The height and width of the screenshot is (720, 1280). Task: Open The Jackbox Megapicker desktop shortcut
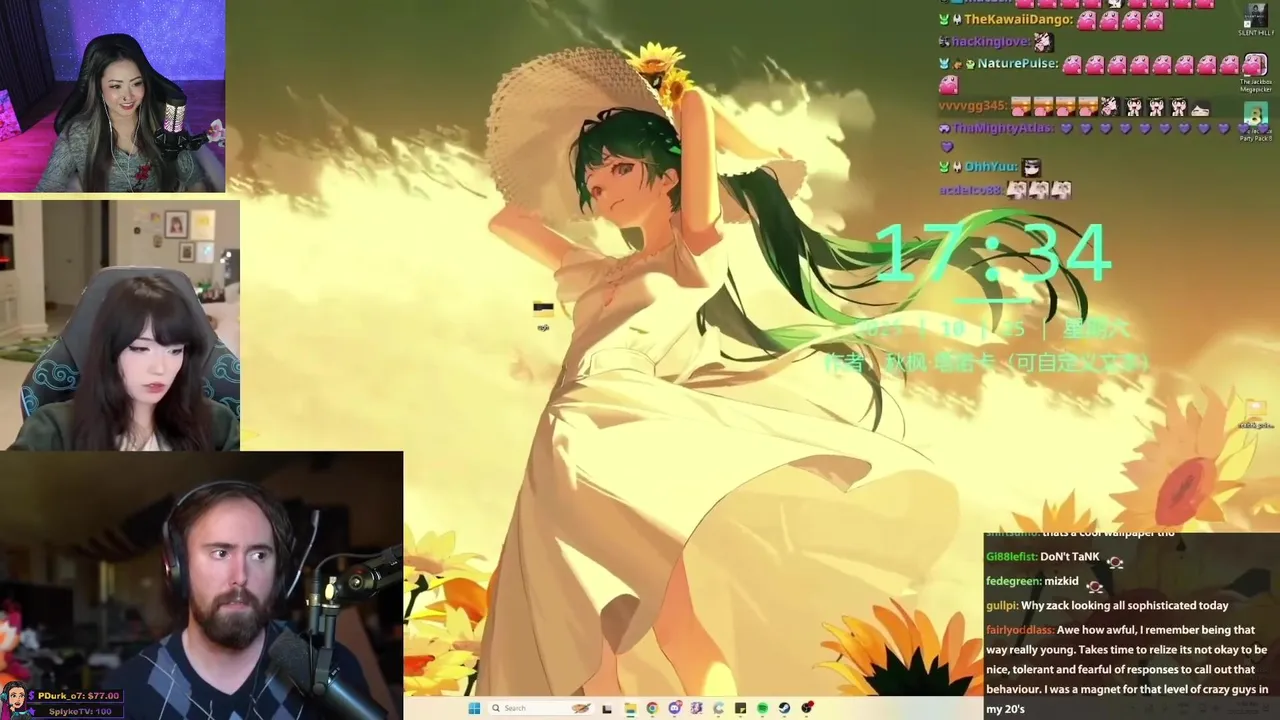click(x=1255, y=72)
